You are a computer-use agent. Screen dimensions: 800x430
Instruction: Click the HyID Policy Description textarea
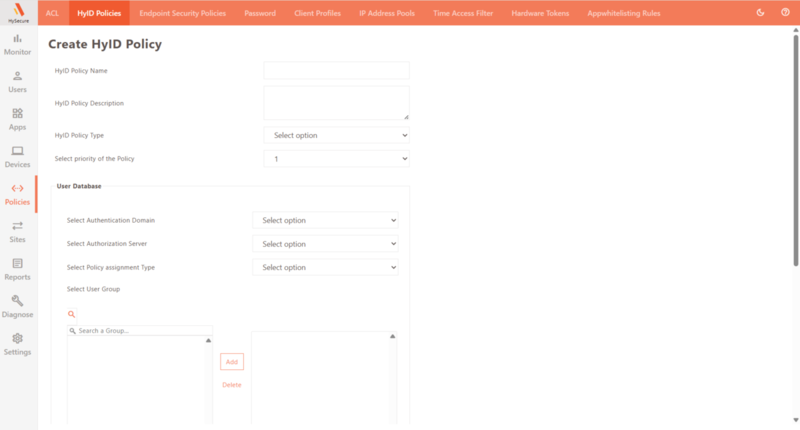click(337, 103)
